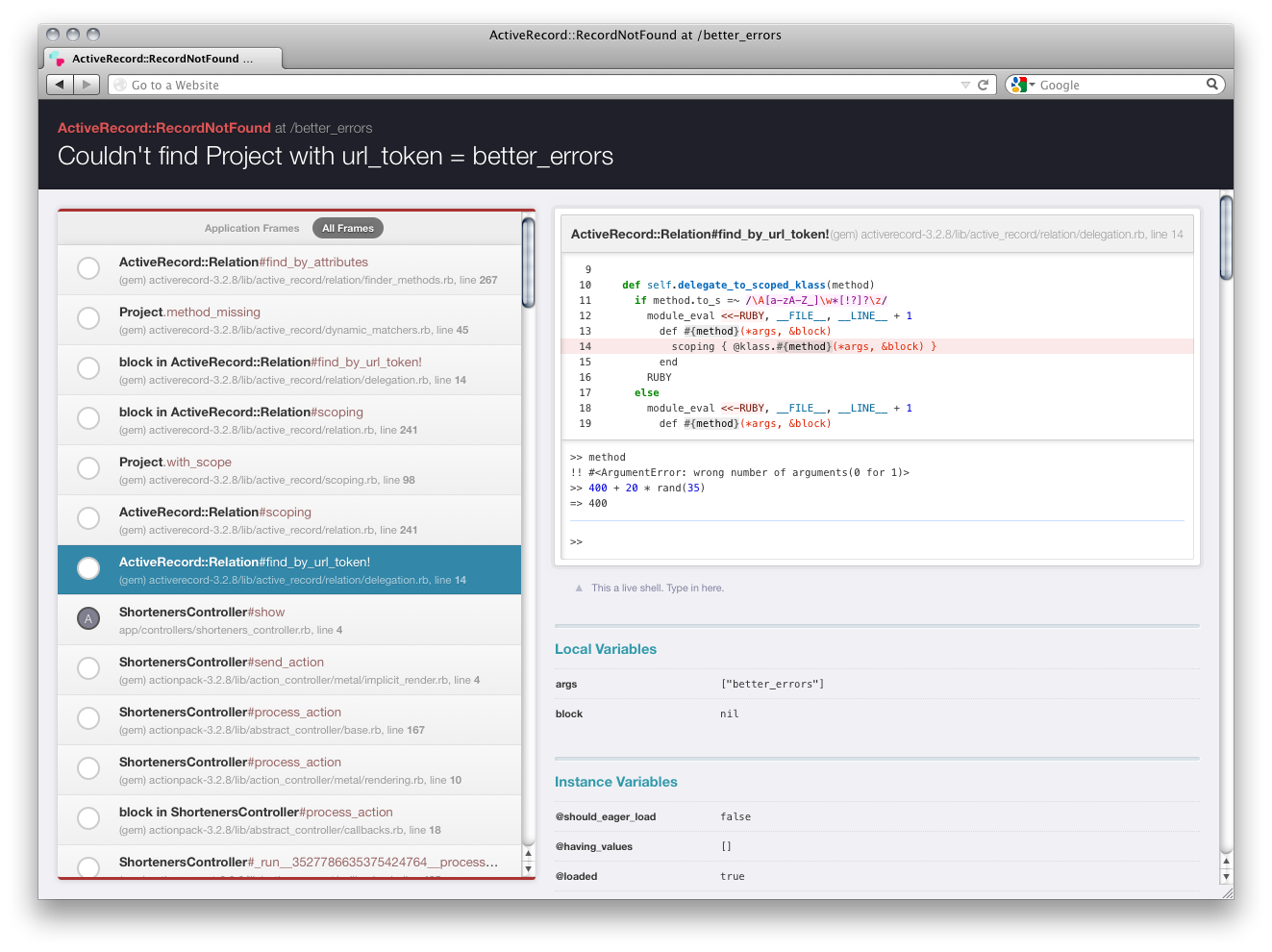Select circle for block in Relation#scoping frame

coord(88,418)
